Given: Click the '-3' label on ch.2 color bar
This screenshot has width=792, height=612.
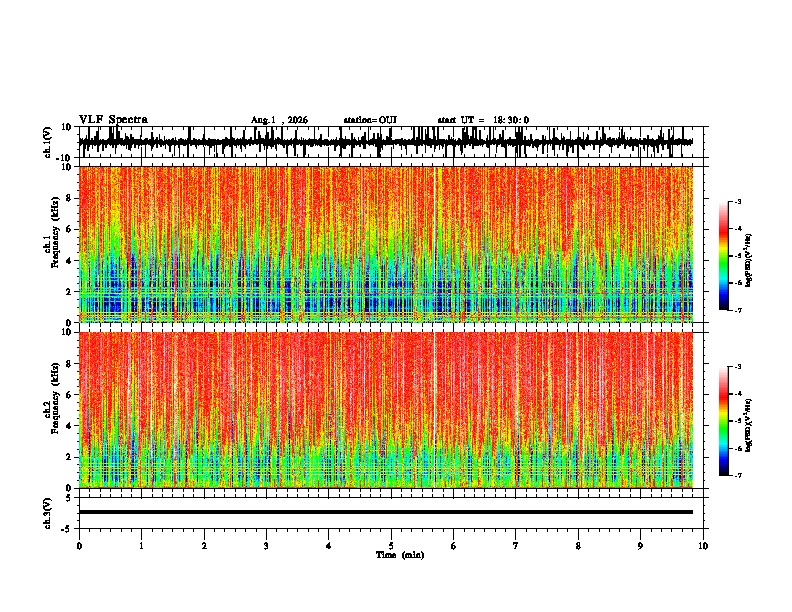Looking at the screenshot, I should pyautogui.click(x=738, y=367).
